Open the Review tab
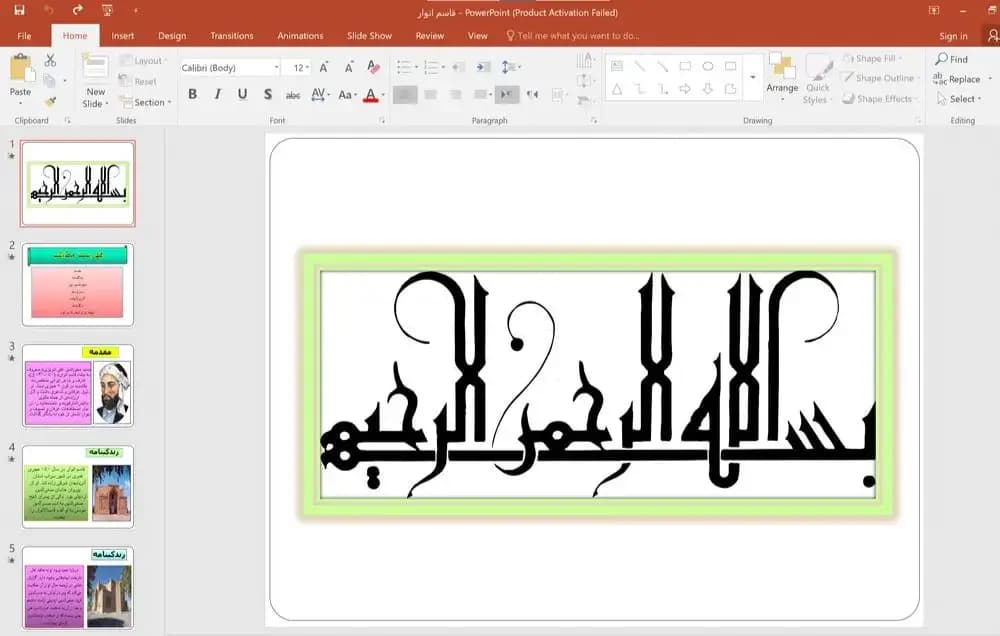 [x=430, y=36]
